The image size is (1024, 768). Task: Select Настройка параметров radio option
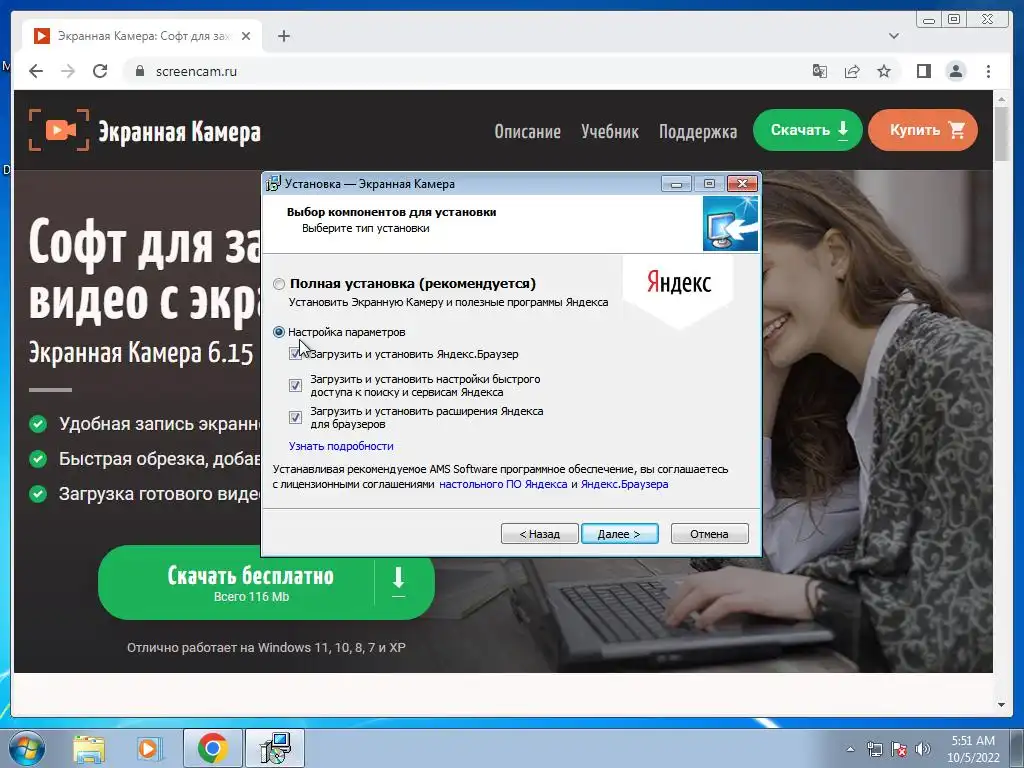click(x=279, y=332)
